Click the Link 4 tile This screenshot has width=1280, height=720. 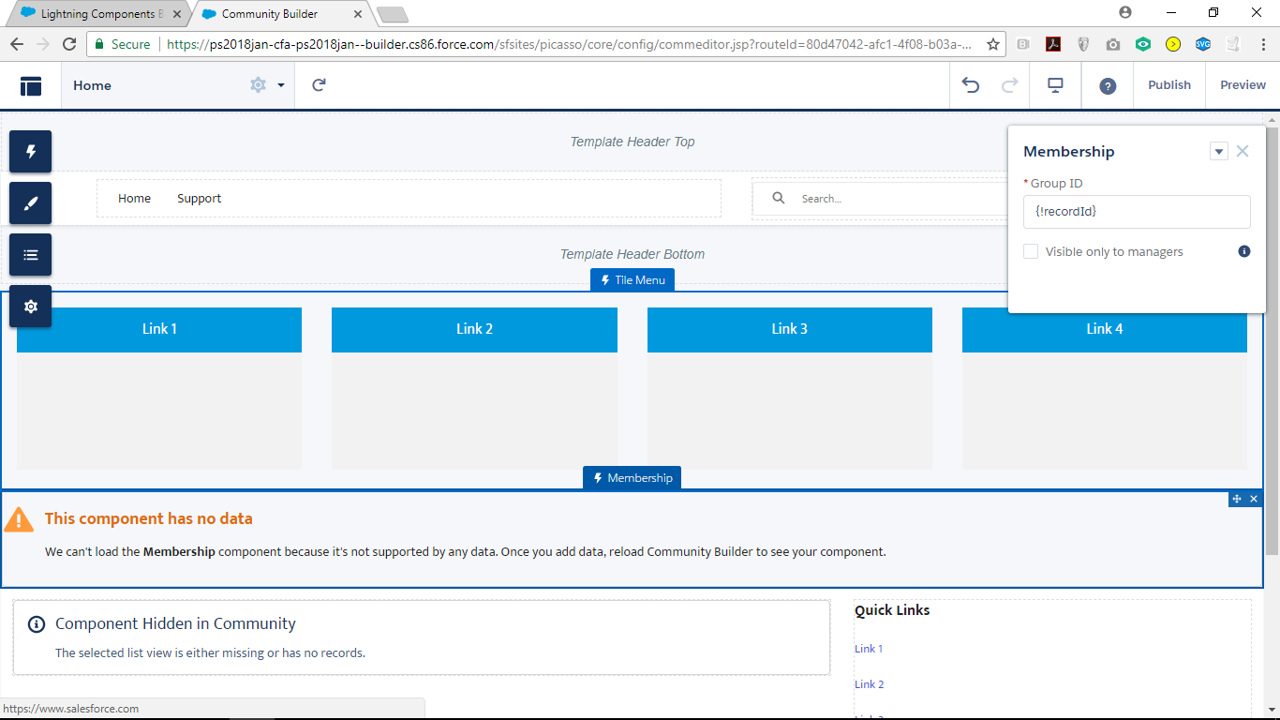[x=1104, y=388]
